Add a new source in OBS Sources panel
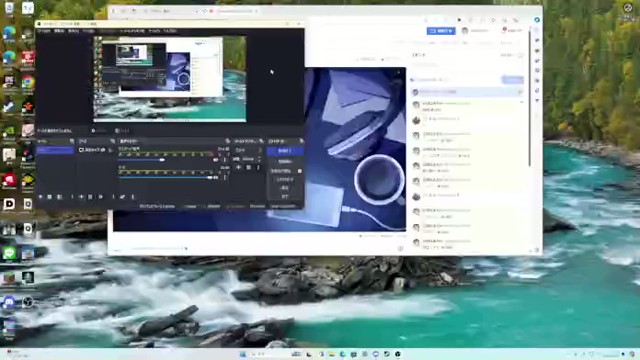The width and height of the screenshot is (640, 360). click(81, 197)
